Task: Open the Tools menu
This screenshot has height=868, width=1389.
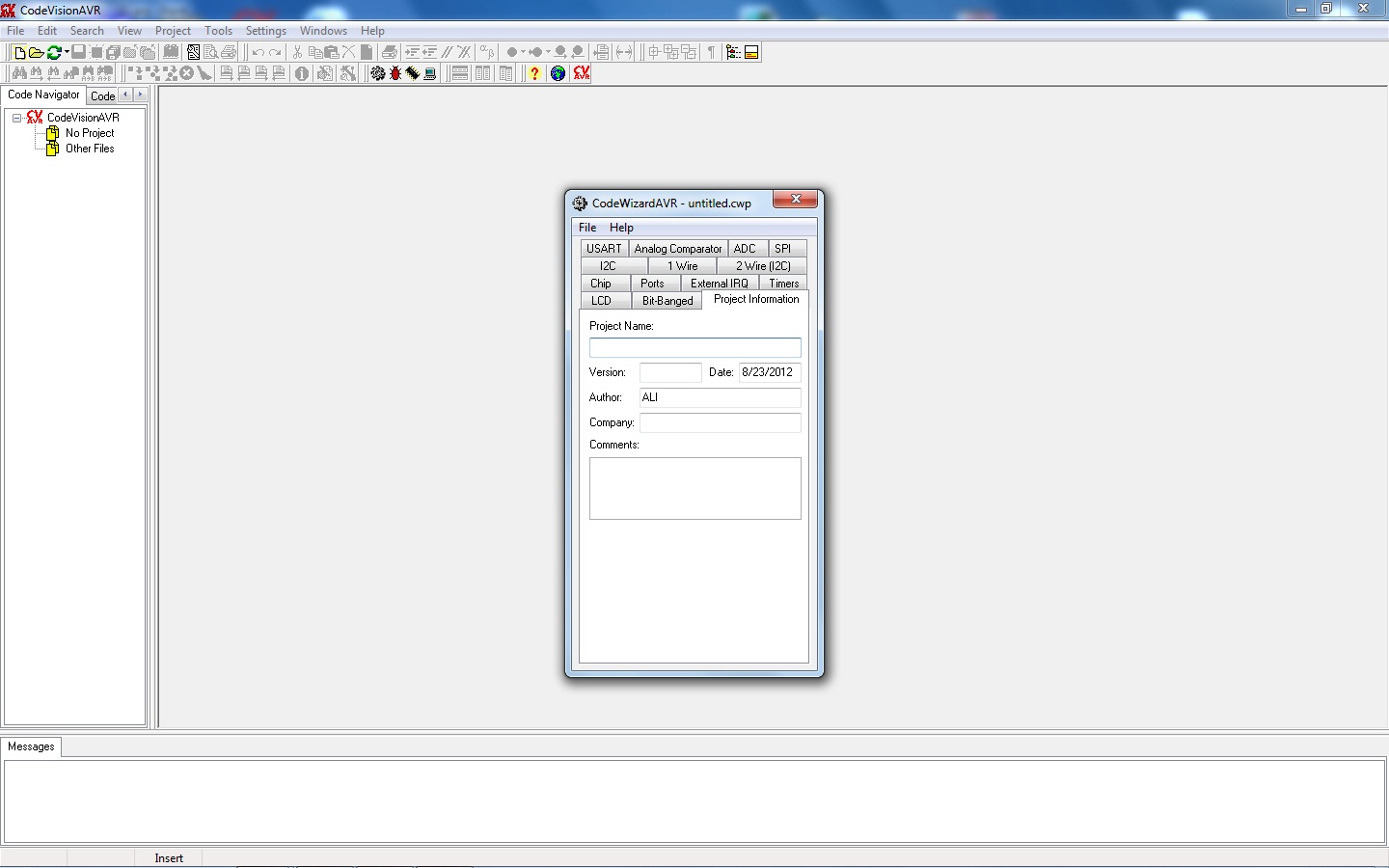Action: [x=218, y=31]
